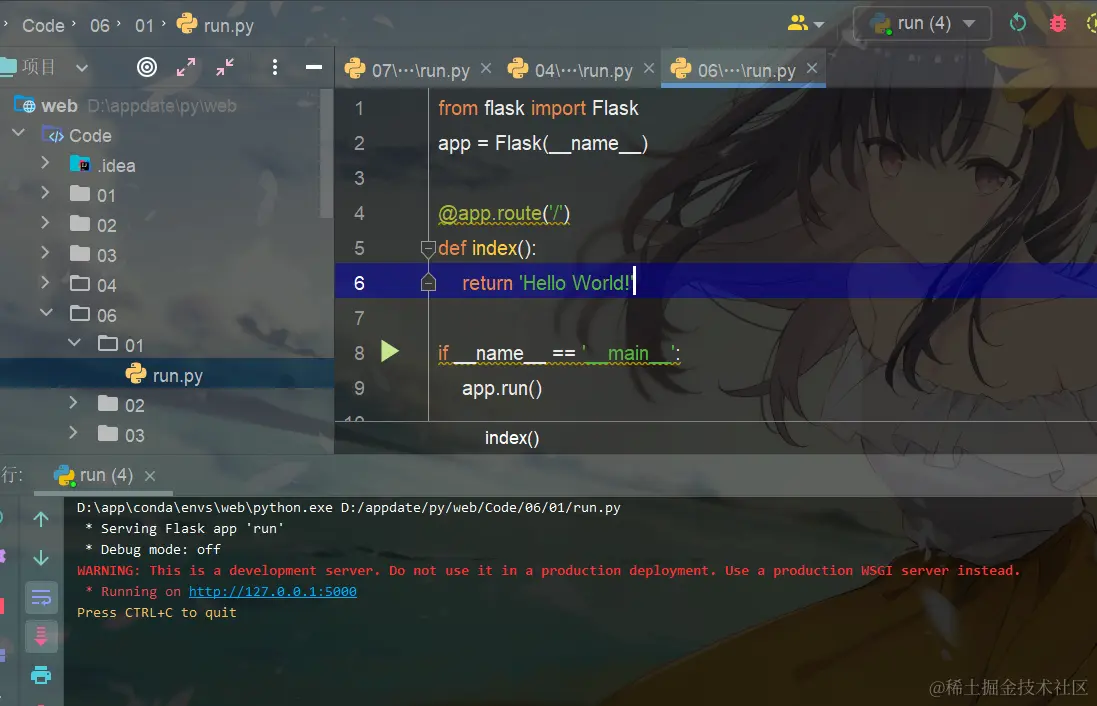Collapse folder 06
This screenshot has width=1097, height=706.
(46, 313)
